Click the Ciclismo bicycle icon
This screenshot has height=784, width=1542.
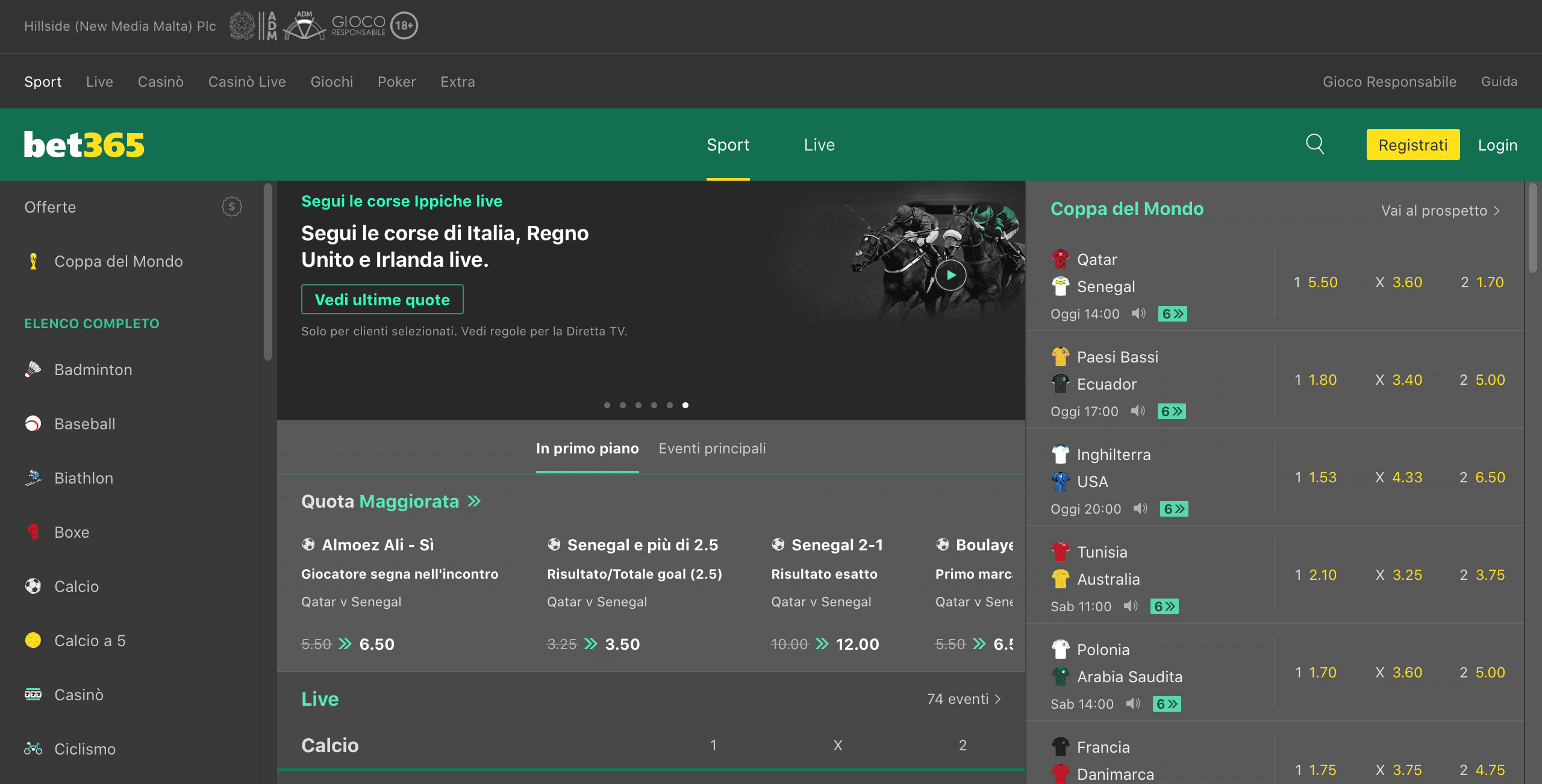(33, 748)
